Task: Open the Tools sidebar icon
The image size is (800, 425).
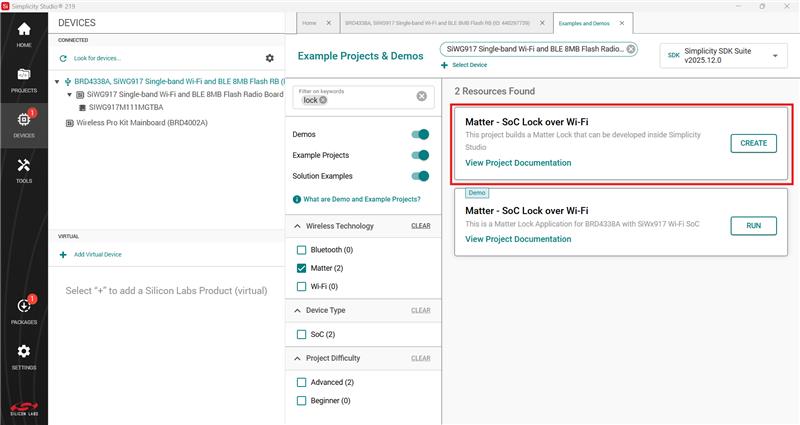Action: (x=24, y=171)
